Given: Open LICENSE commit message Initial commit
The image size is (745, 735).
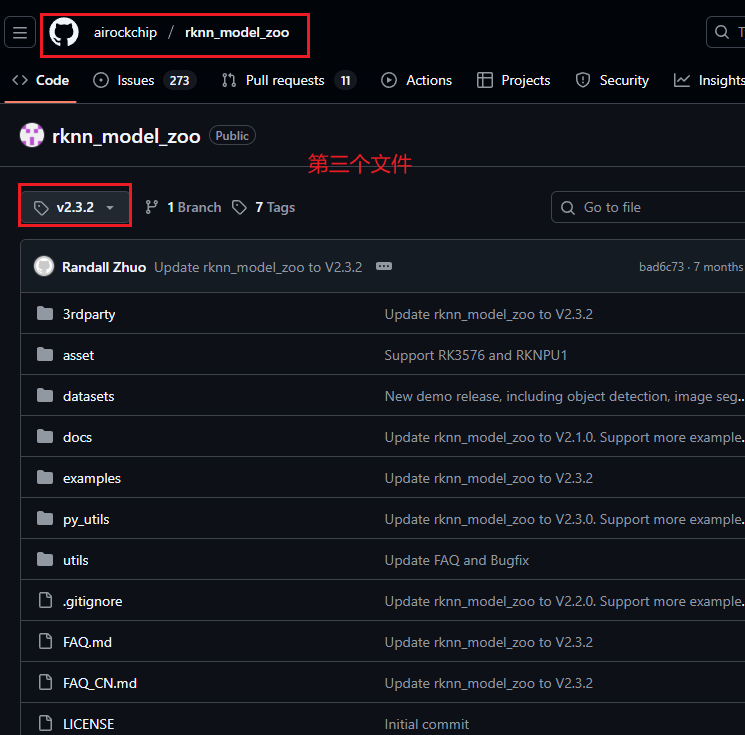Looking at the screenshot, I should [427, 724].
